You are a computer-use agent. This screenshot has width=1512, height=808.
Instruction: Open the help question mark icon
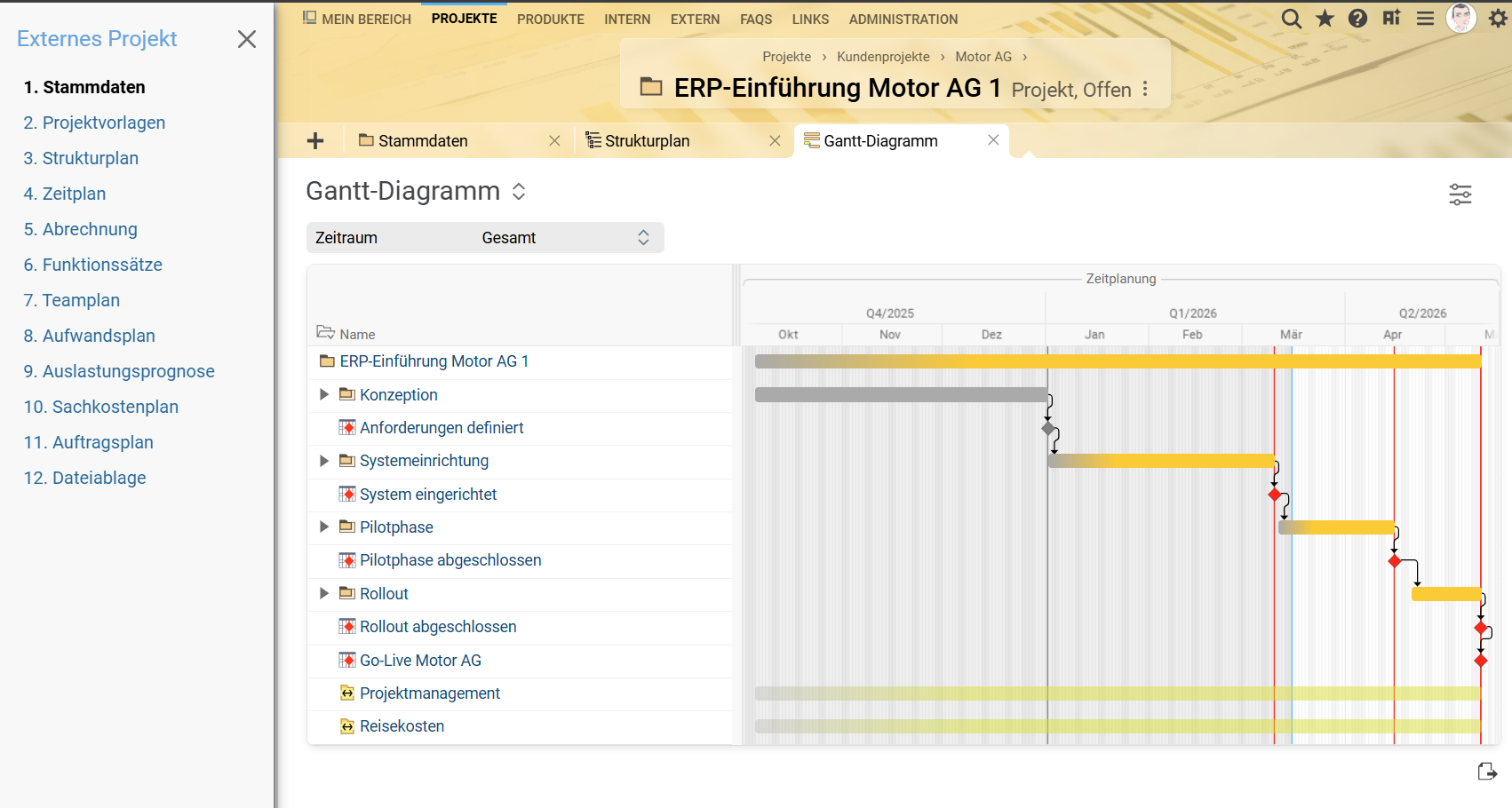coord(1357,19)
